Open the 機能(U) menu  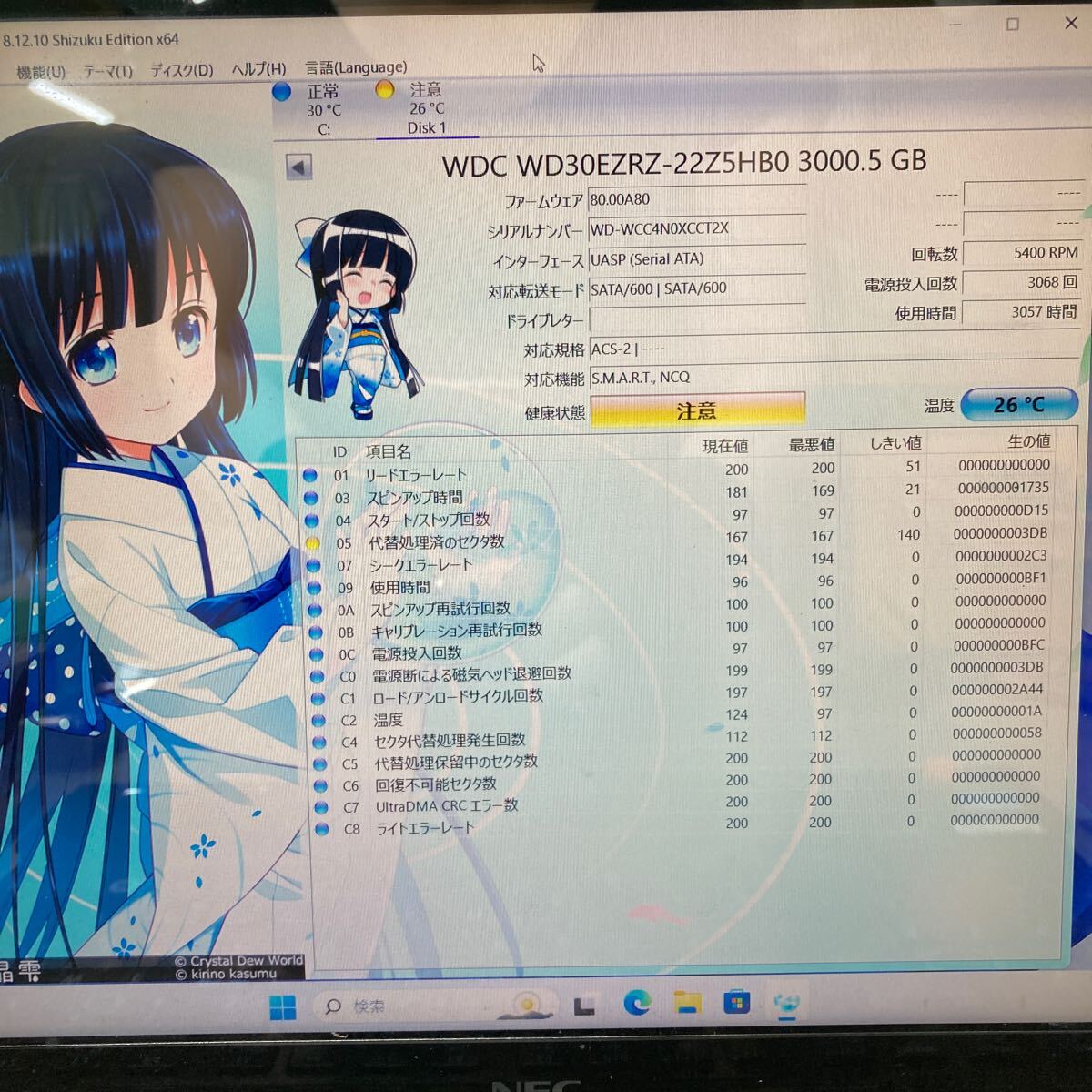pos(41,71)
